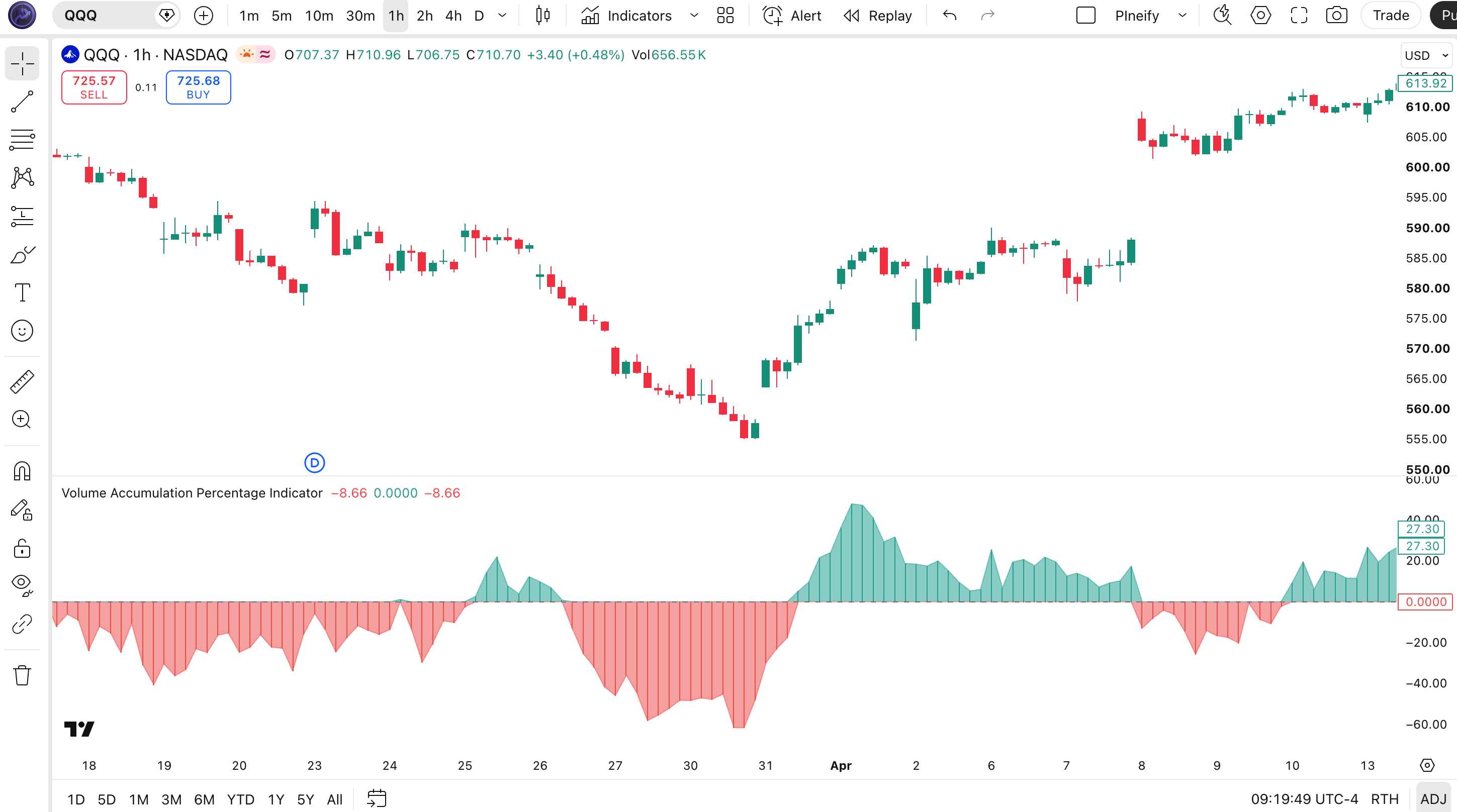Click the Volume Accumulation Percentage Indicator title

point(192,493)
